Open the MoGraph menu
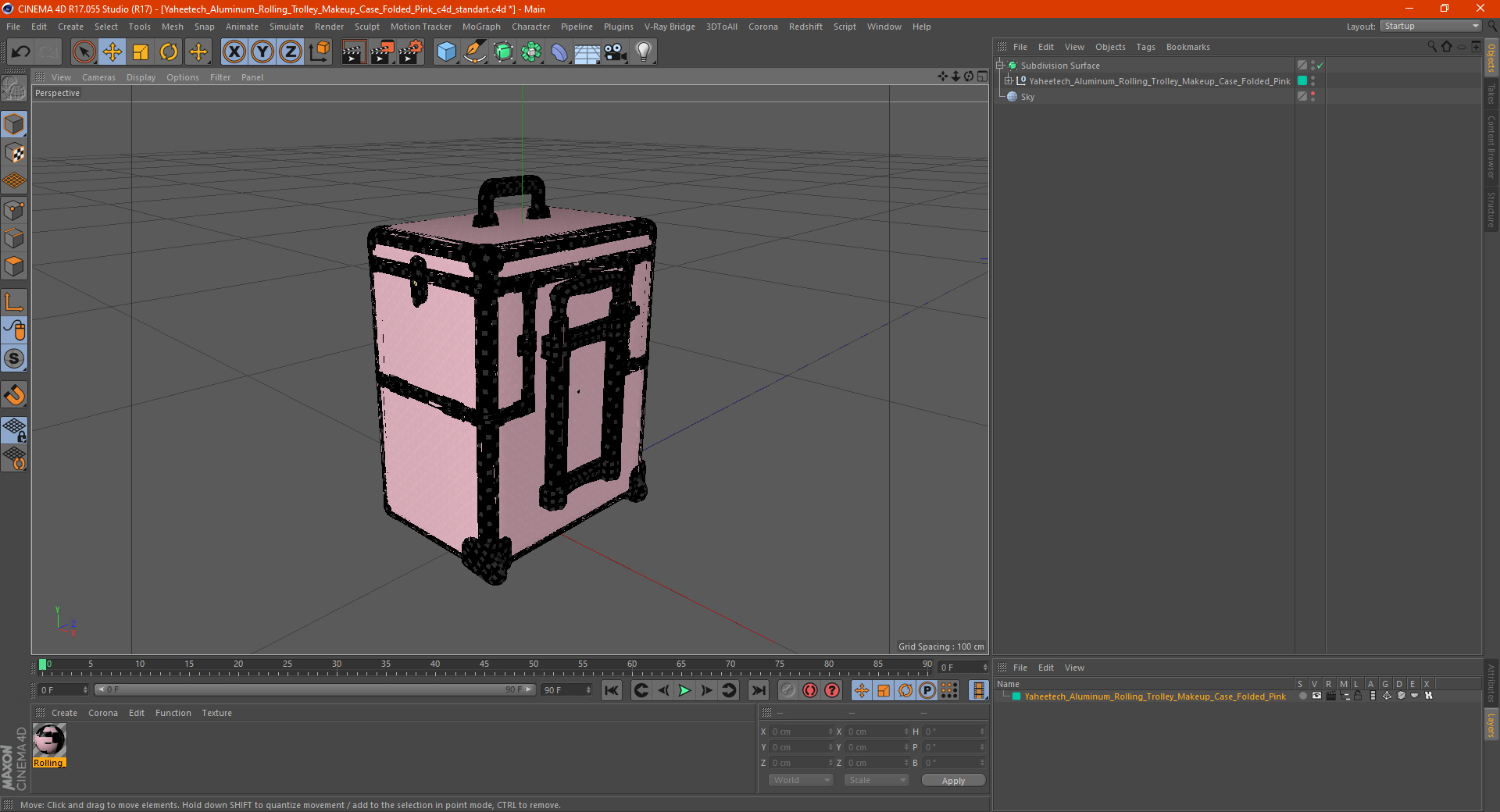Screen dimensions: 1500x812 481,27
